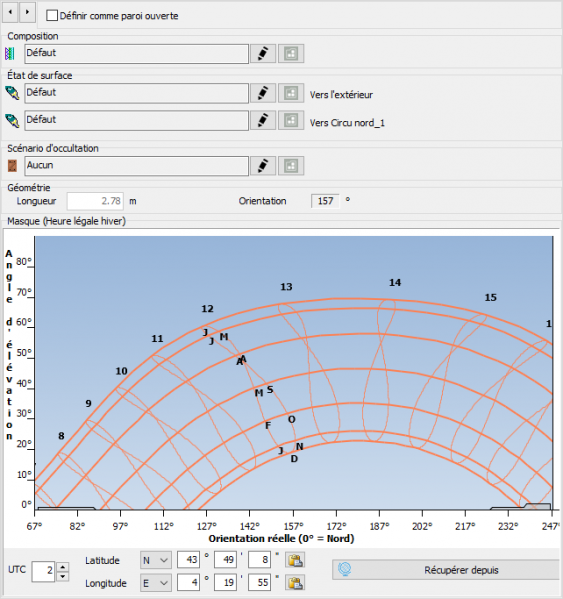563x599 pixels.
Task: Open the library icon next to Composition
Action: click(291, 53)
